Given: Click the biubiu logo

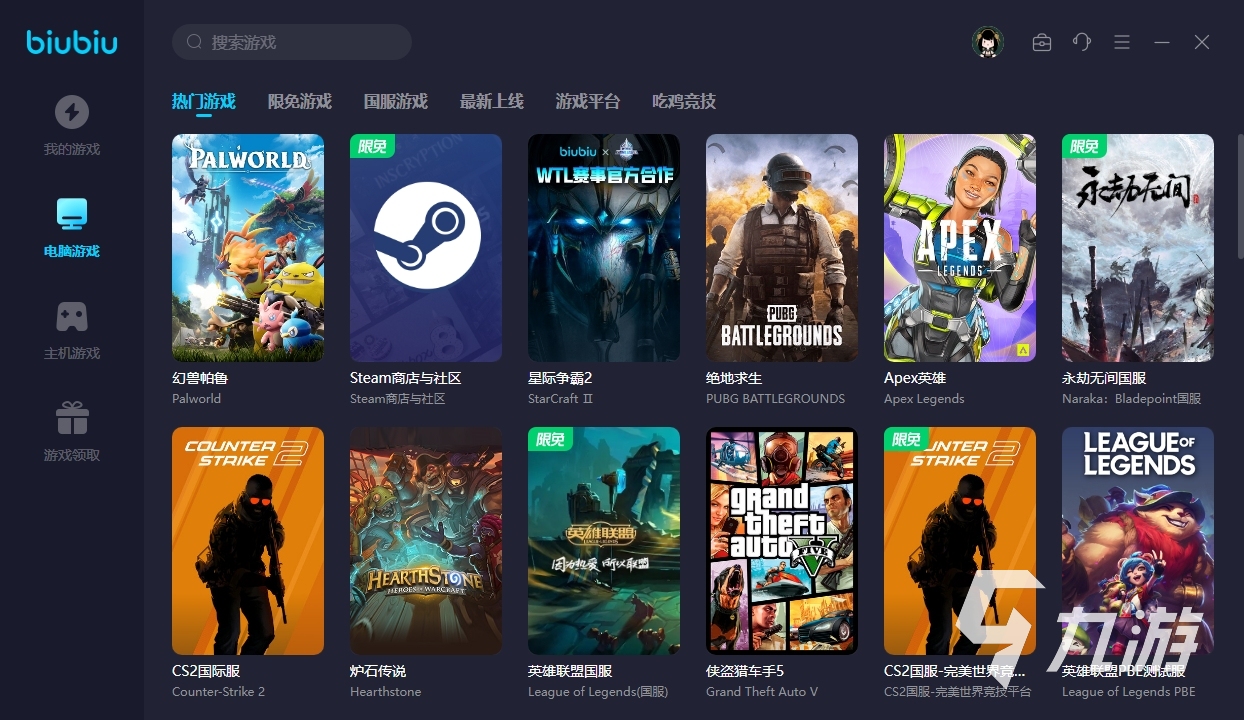Looking at the screenshot, I should (x=72, y=42).
